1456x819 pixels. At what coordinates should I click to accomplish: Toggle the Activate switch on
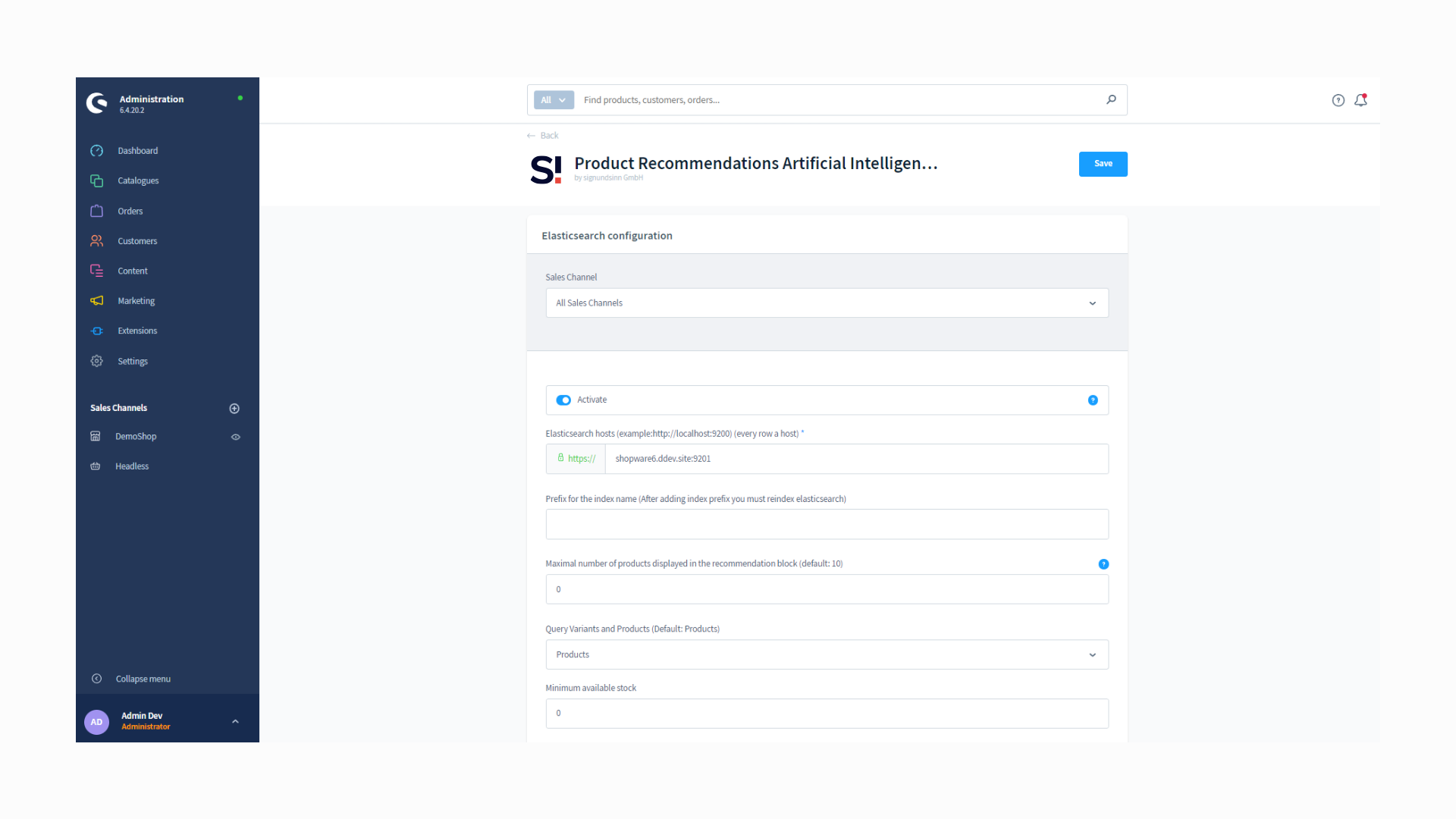[x=564, y=399]
